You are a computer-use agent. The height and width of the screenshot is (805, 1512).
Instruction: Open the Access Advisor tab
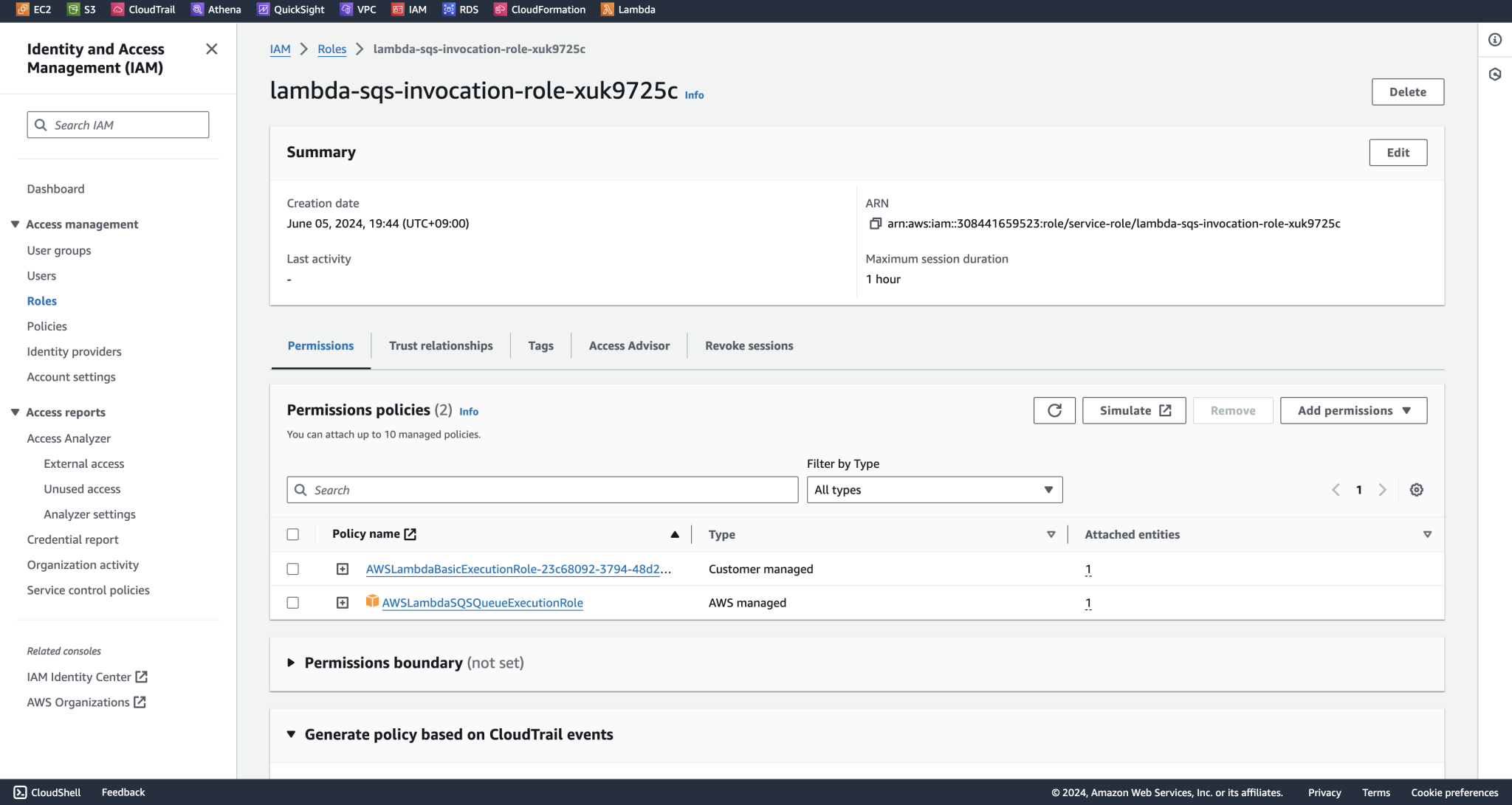(x=628, y=345)
